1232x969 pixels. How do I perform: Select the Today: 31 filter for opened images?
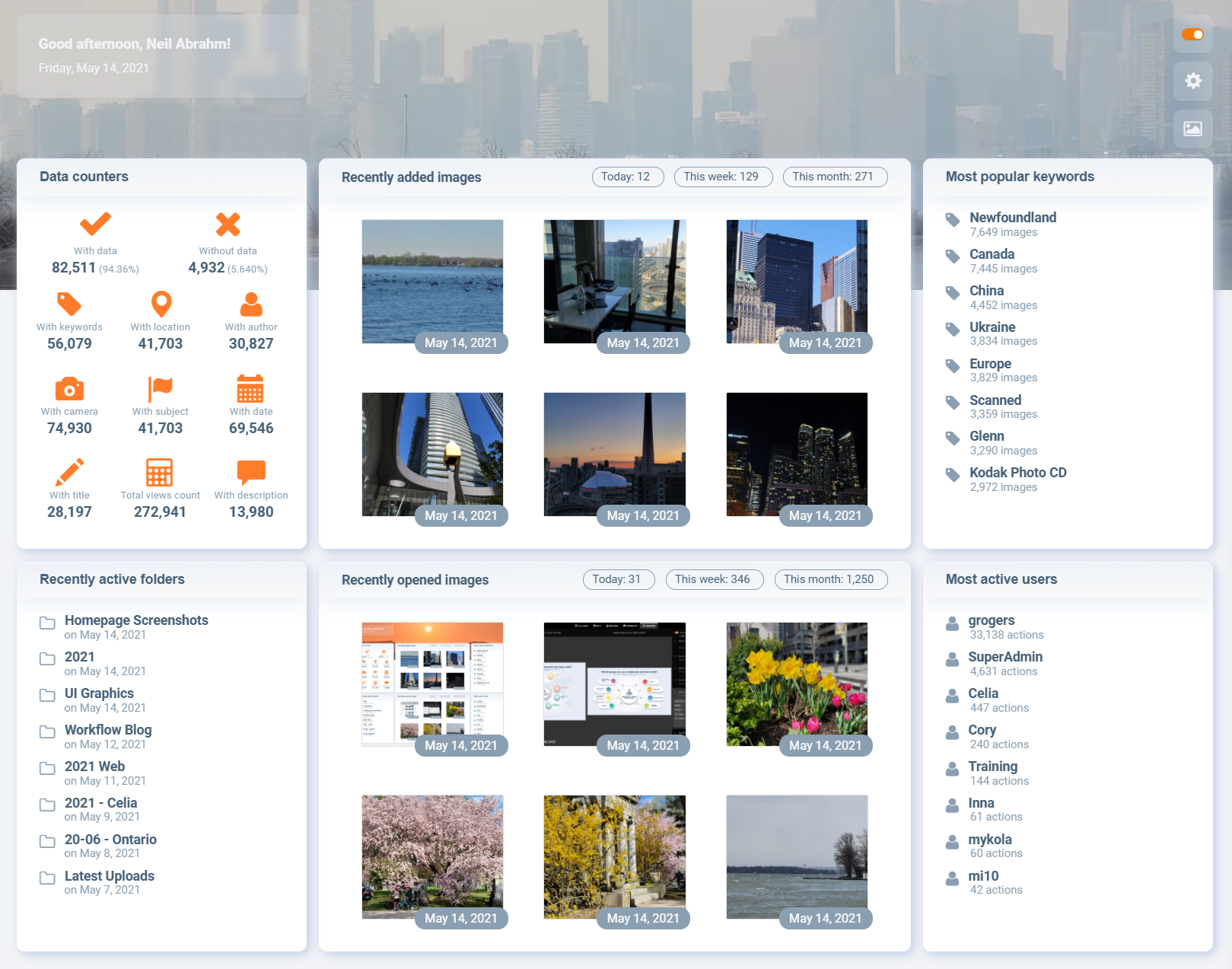pyautogui.click(x=618, y=579)
